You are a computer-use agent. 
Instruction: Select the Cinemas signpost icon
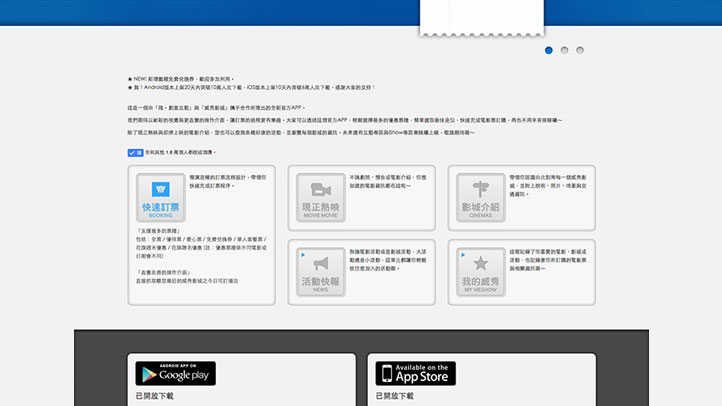480,190
